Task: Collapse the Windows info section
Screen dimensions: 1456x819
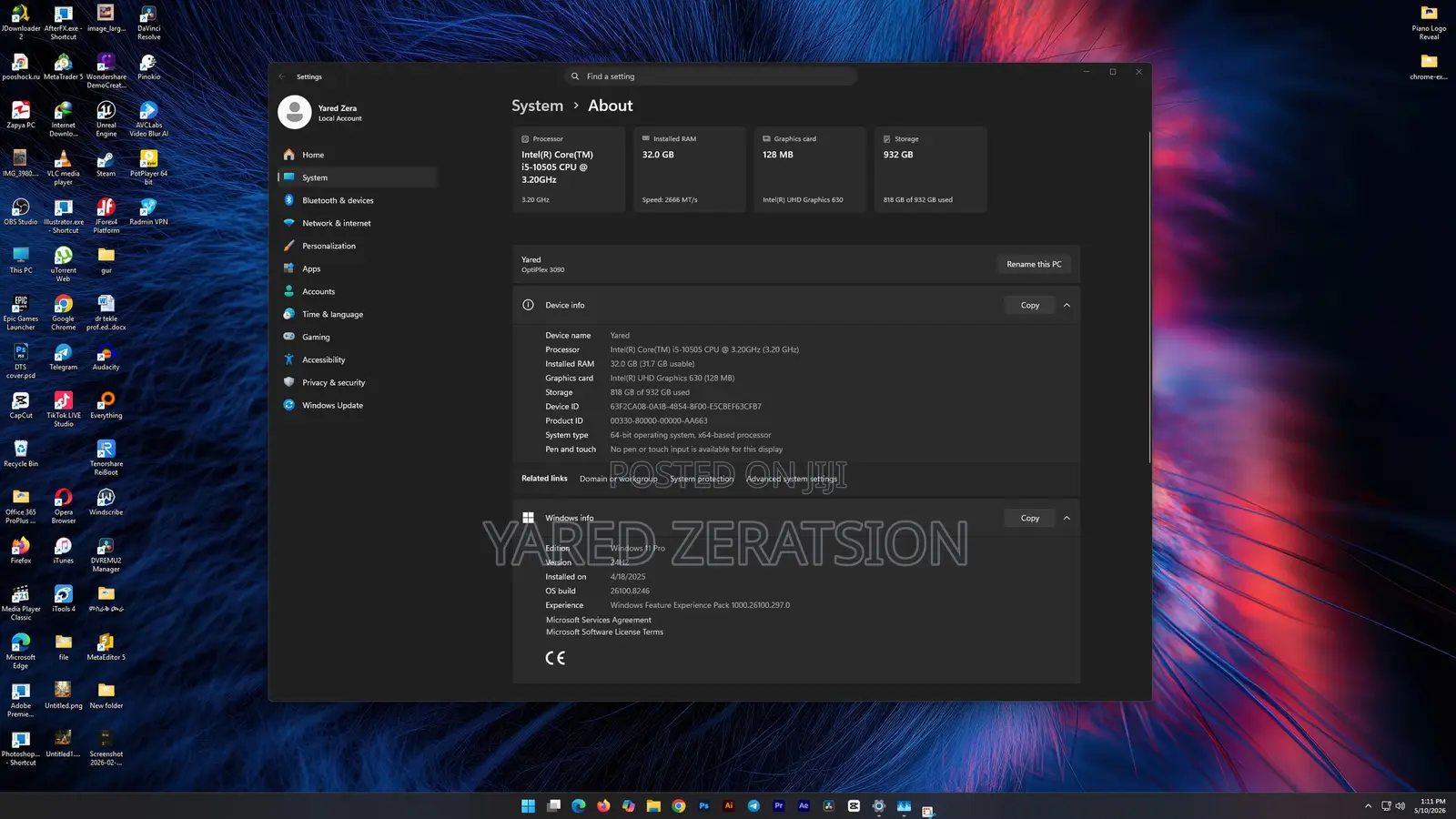Action: (1067, 518)
